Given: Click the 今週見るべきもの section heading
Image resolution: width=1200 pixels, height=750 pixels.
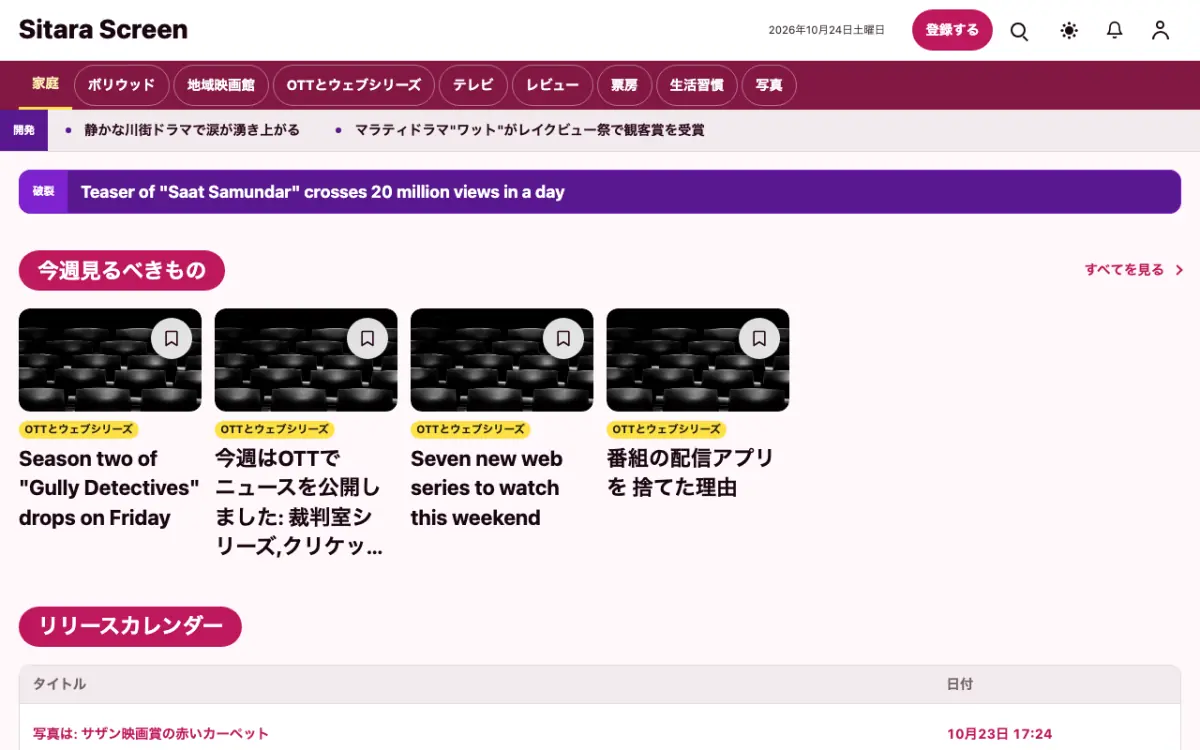Looking at the screenshot, I should 122,270.
